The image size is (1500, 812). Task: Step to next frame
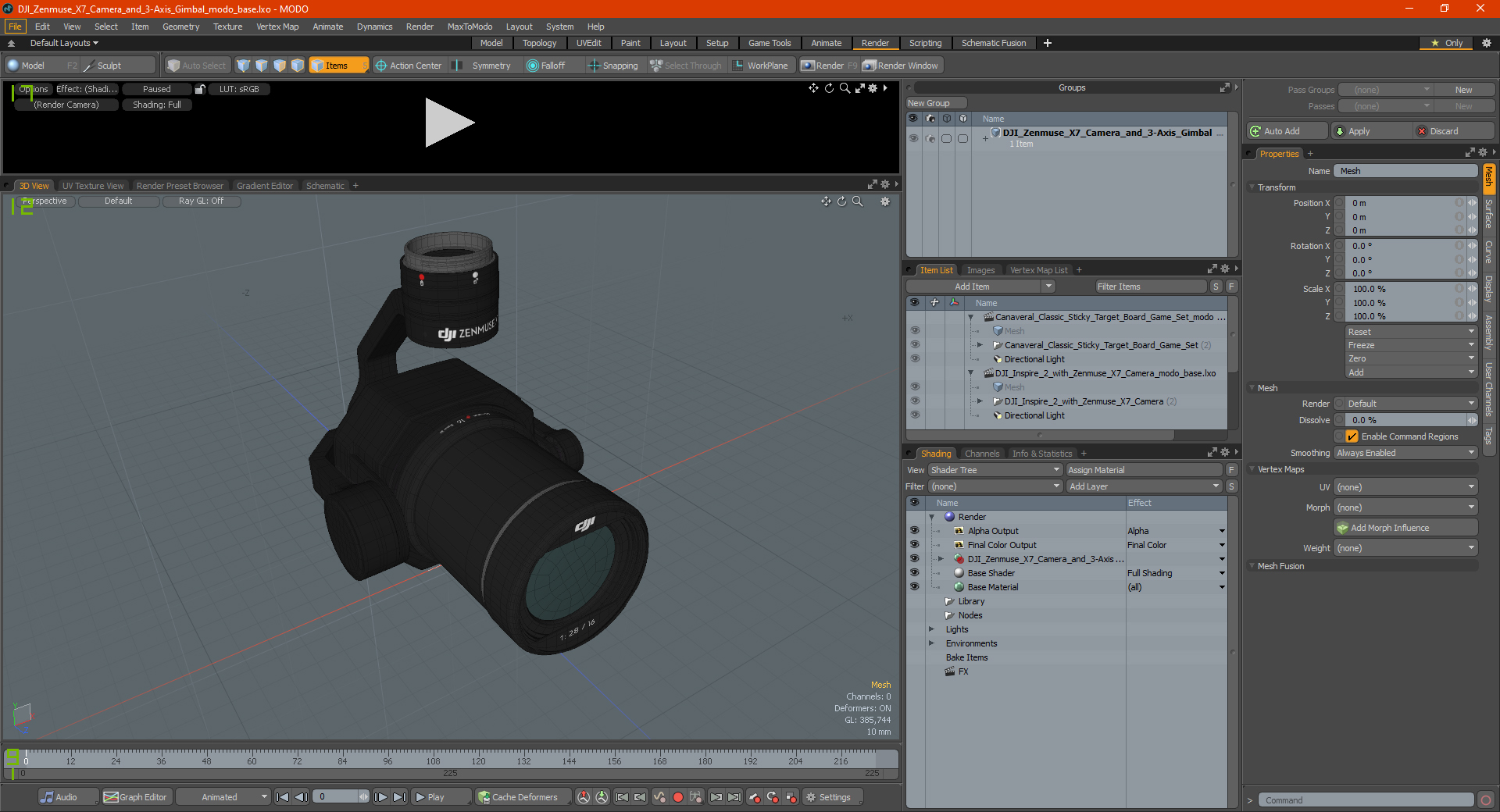380,797
